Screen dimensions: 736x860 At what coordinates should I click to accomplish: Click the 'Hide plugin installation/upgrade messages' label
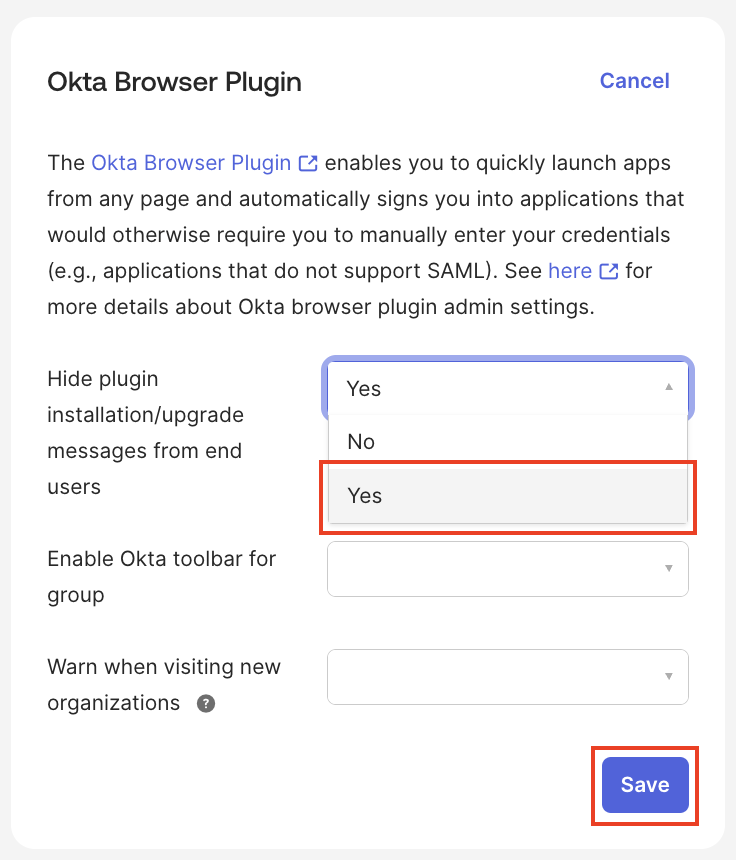pyautogui.click(x=145, y=433)
